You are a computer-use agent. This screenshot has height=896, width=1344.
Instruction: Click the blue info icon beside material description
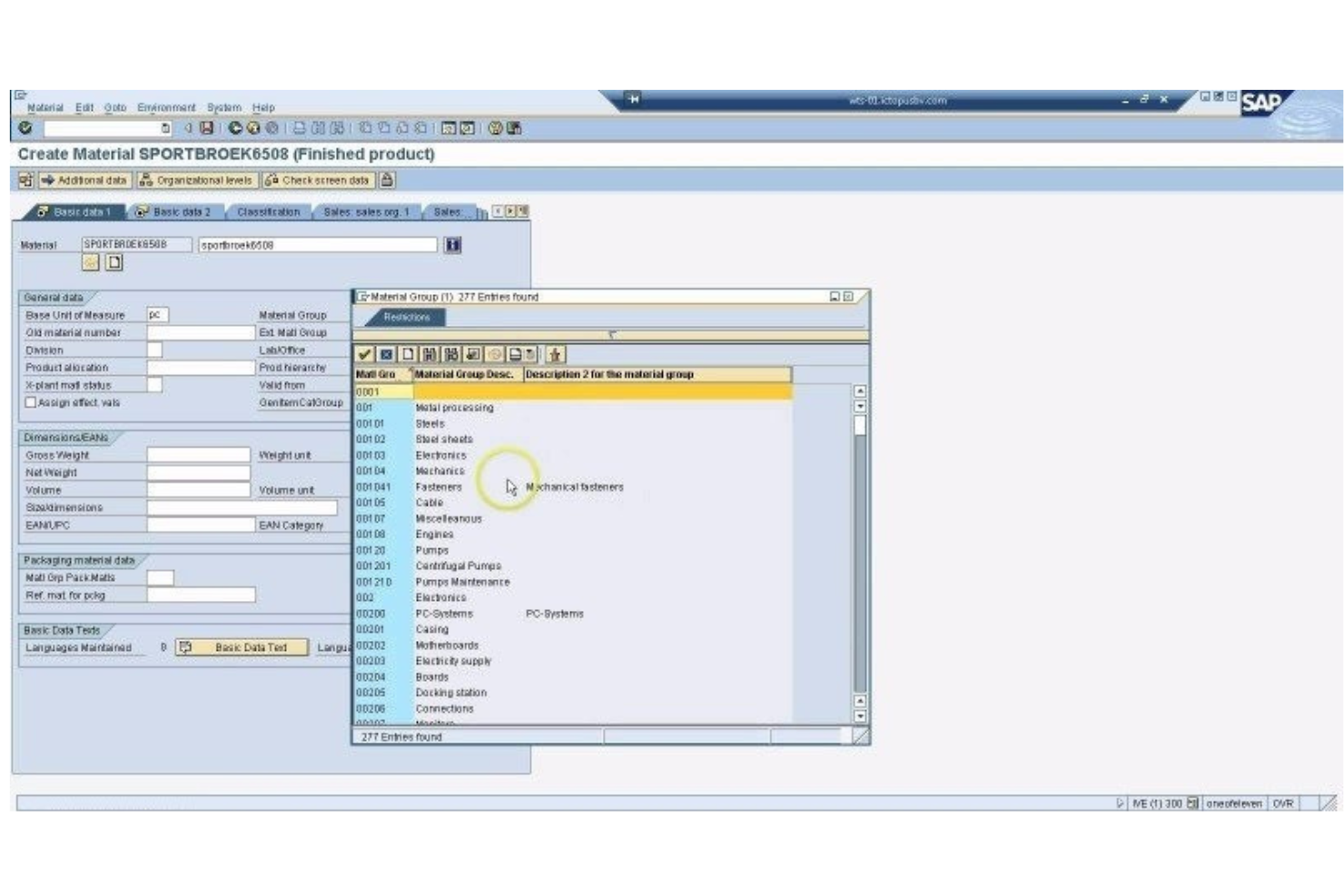point(452,244)
